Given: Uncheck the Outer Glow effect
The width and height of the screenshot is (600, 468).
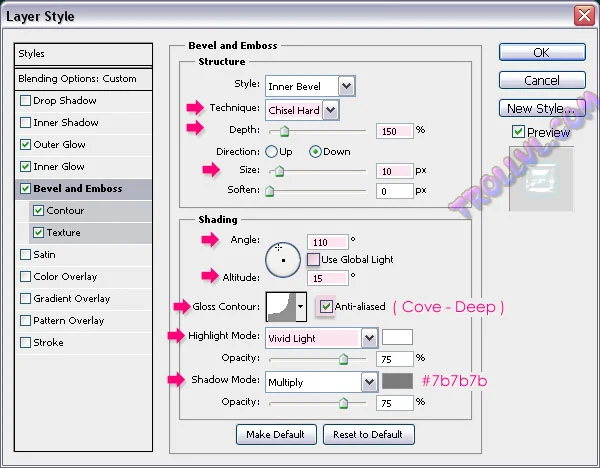Looking at the screenshot, I should pos(25,145).
